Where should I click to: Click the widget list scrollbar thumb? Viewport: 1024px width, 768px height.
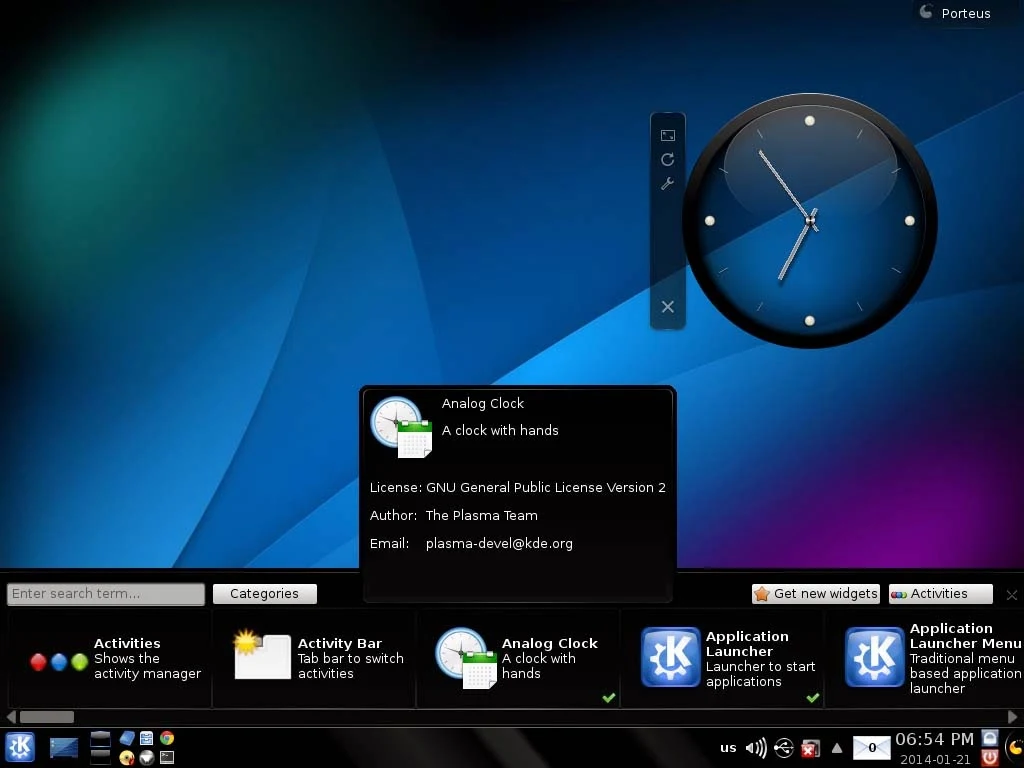click(46, 717)
